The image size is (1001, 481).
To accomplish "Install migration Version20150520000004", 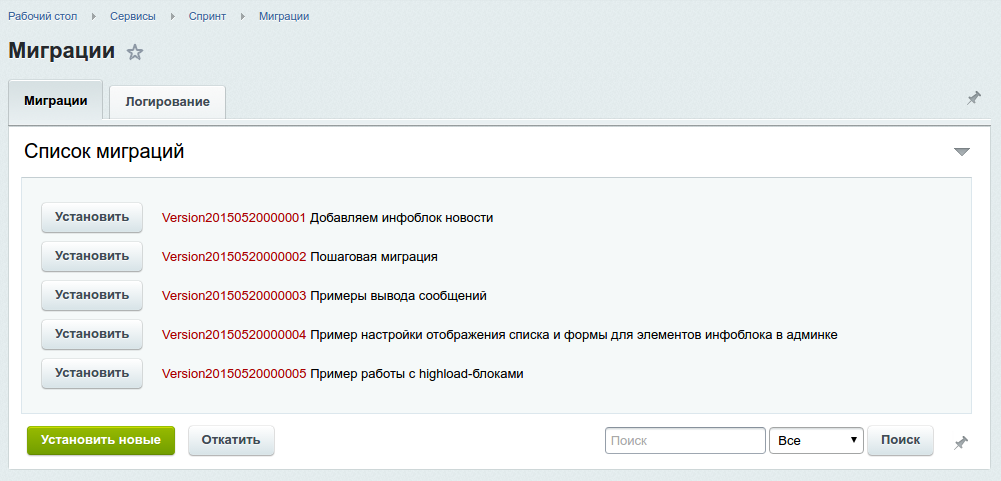I will (x=92, y=334).
